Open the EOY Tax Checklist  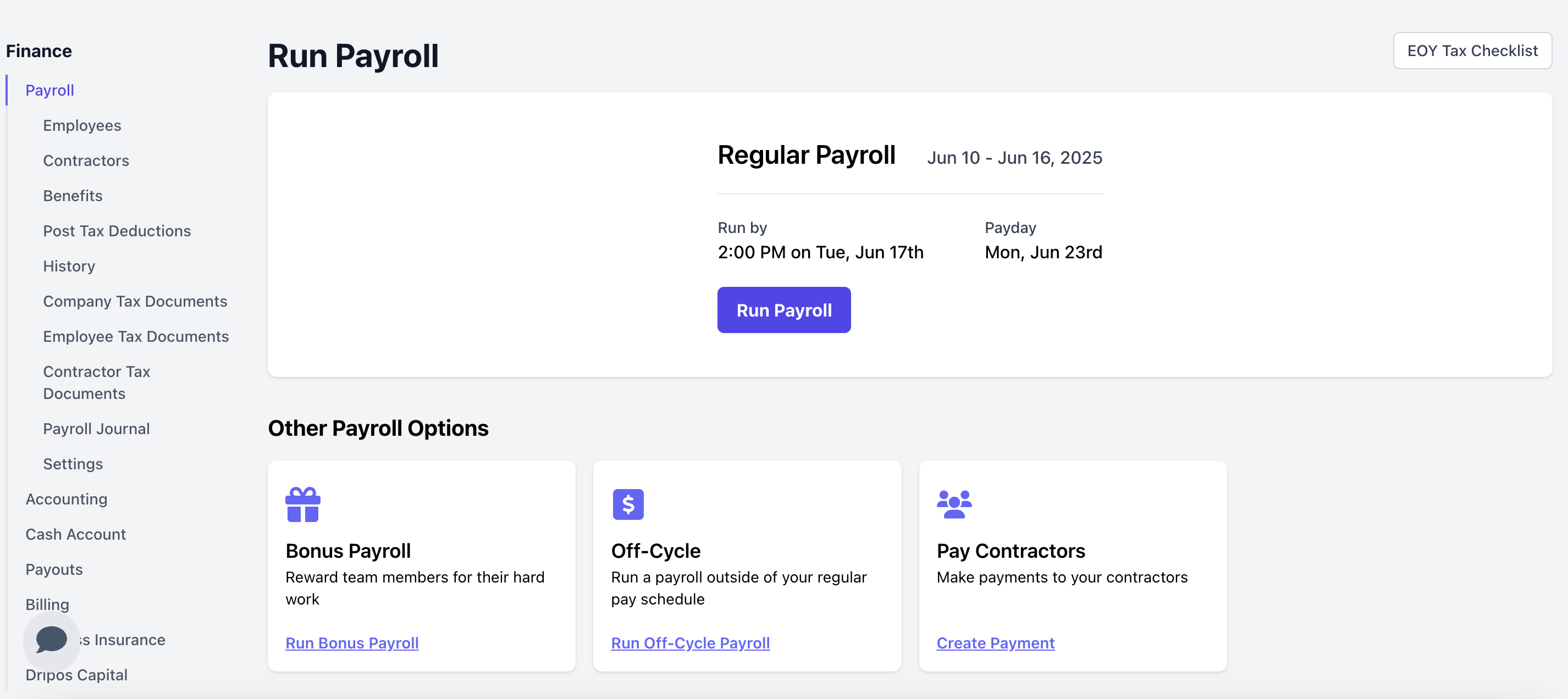pyautogui.click(x=1471, y=51)
